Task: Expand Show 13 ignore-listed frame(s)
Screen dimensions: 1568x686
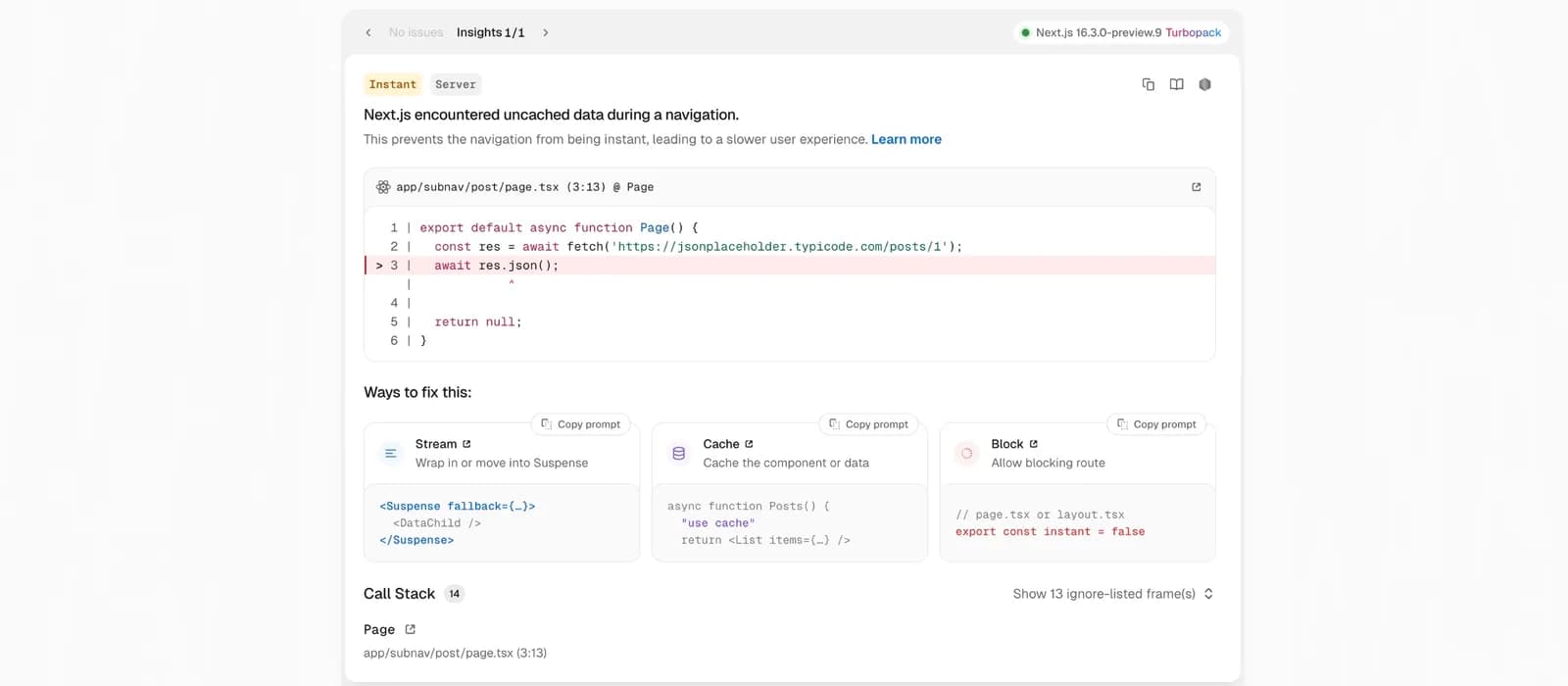Action: (x=1113, y=594)
